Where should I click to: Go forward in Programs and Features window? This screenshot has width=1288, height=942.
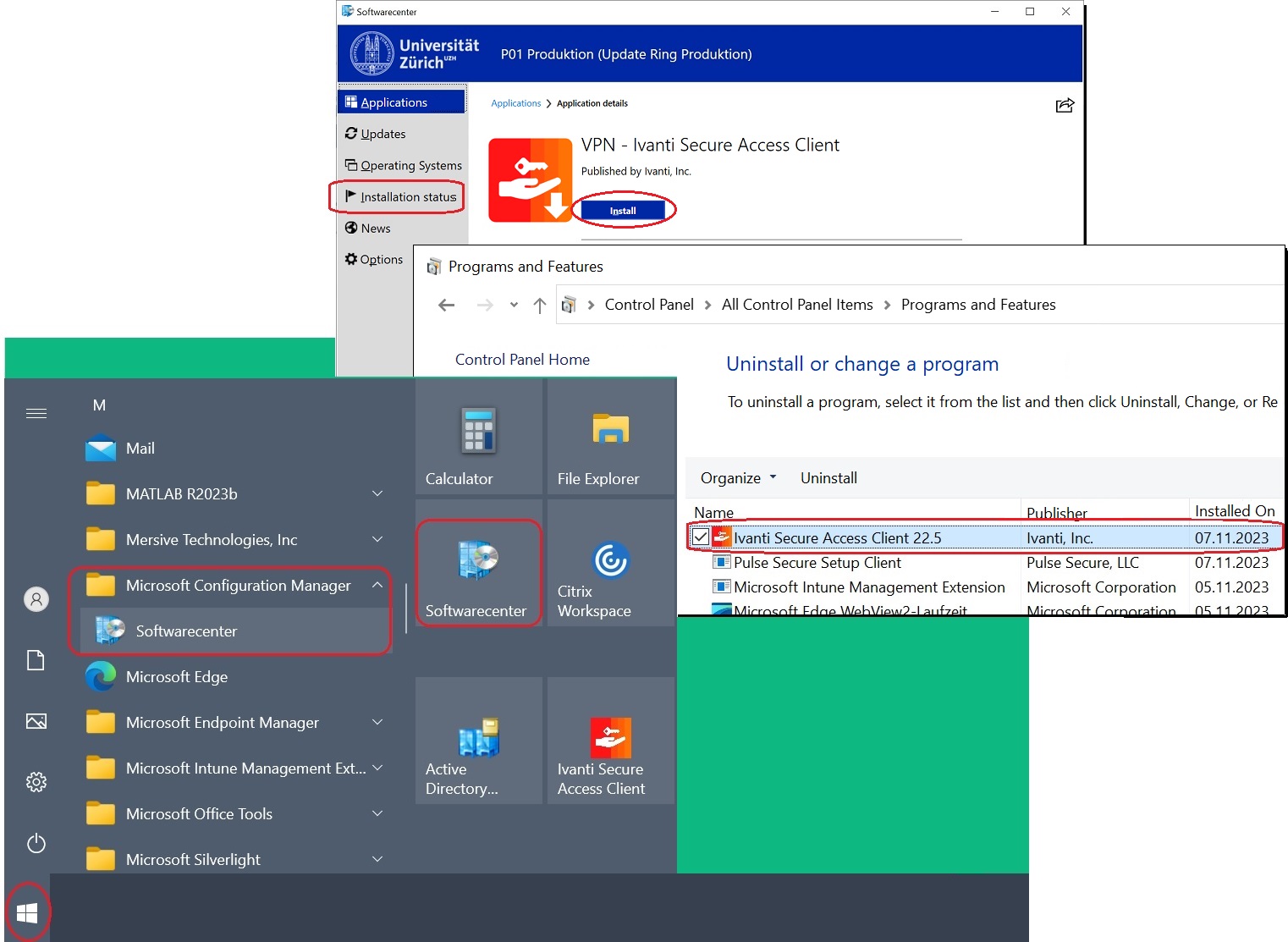[485, 306]
